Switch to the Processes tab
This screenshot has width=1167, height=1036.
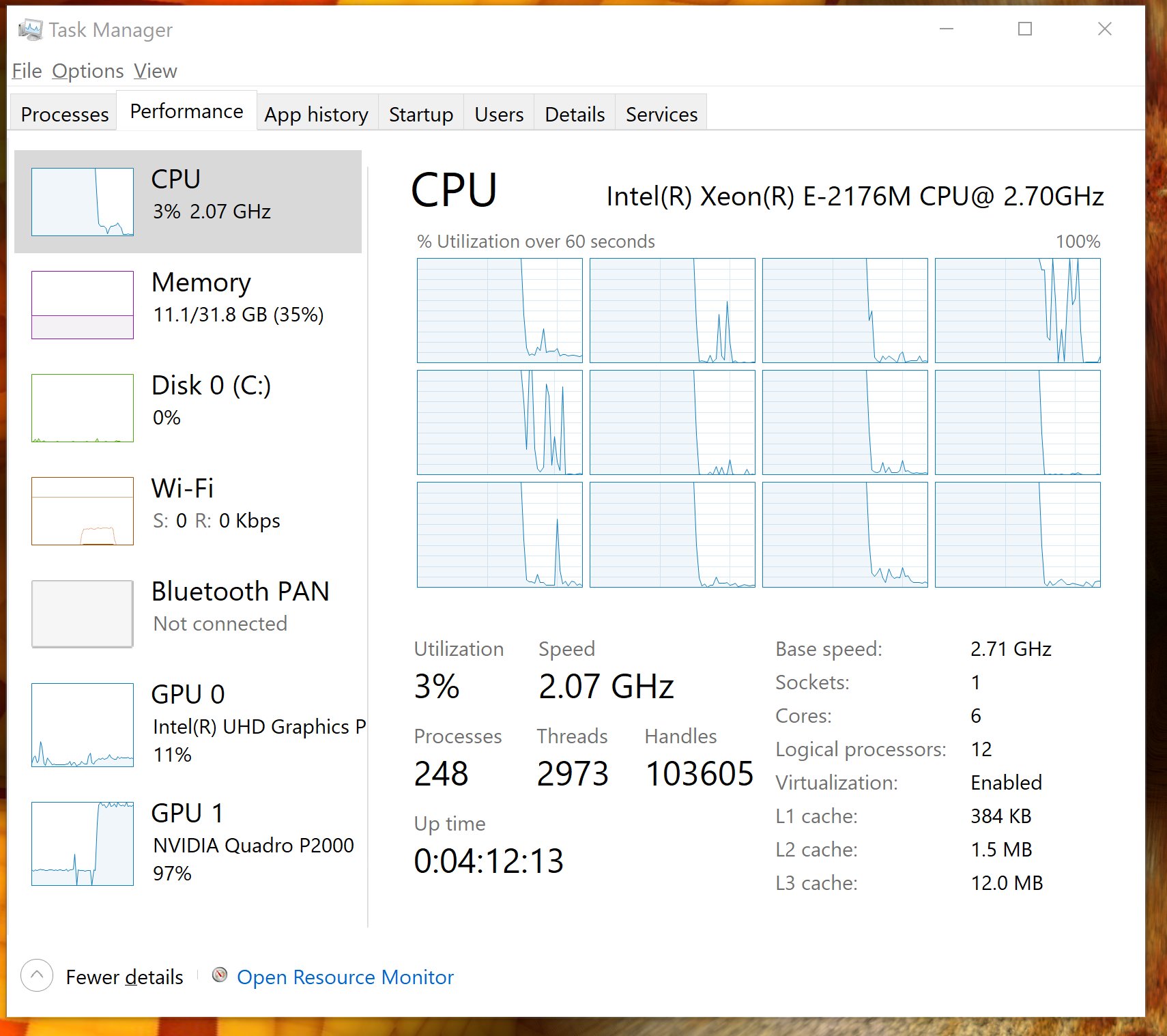65,114
